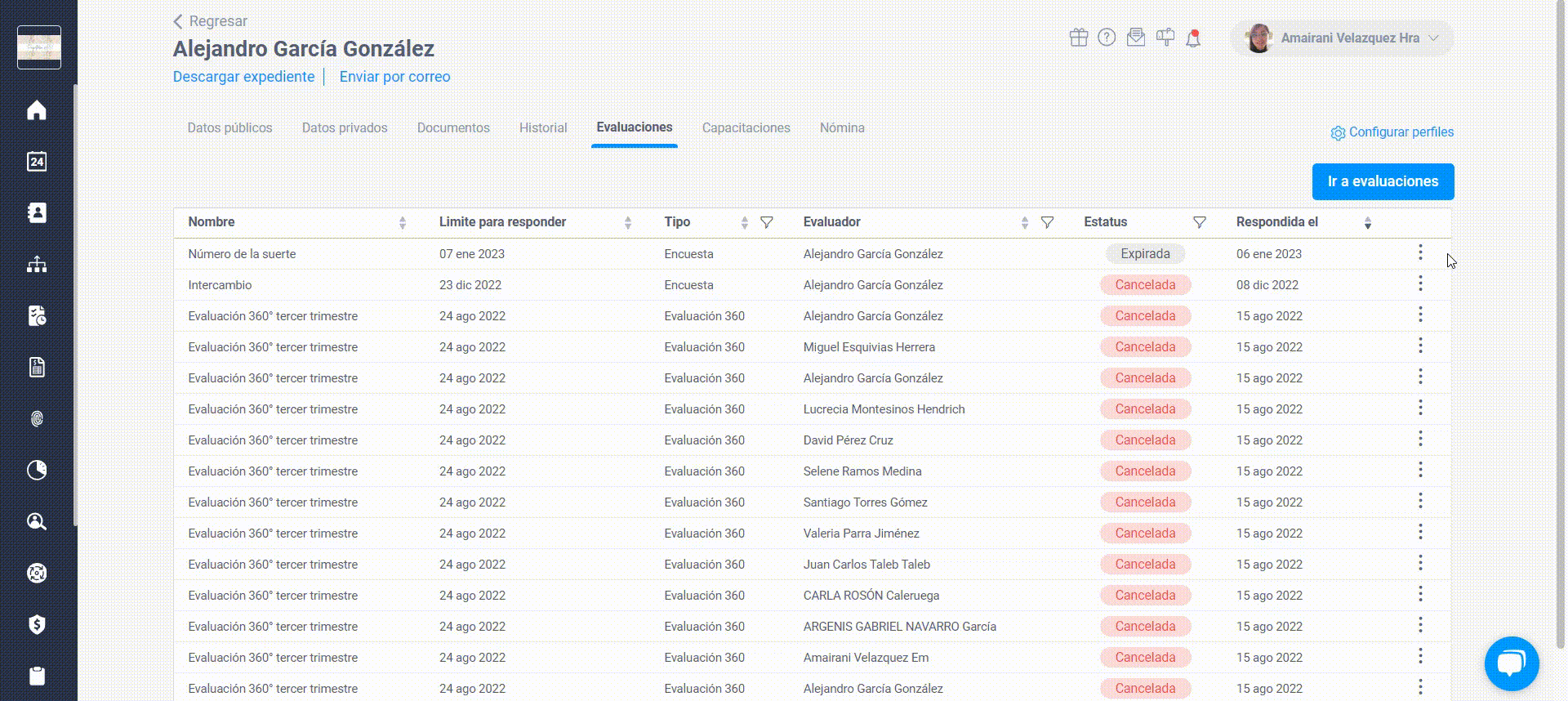1568x701 pixels.
Task: Click the fingerprint attendance sidebar icon
Action: [x=37, y=419]
